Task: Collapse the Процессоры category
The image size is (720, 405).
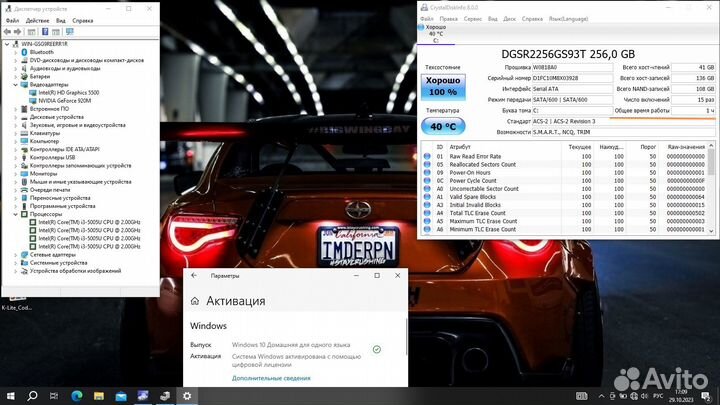Action: [16, 214]
